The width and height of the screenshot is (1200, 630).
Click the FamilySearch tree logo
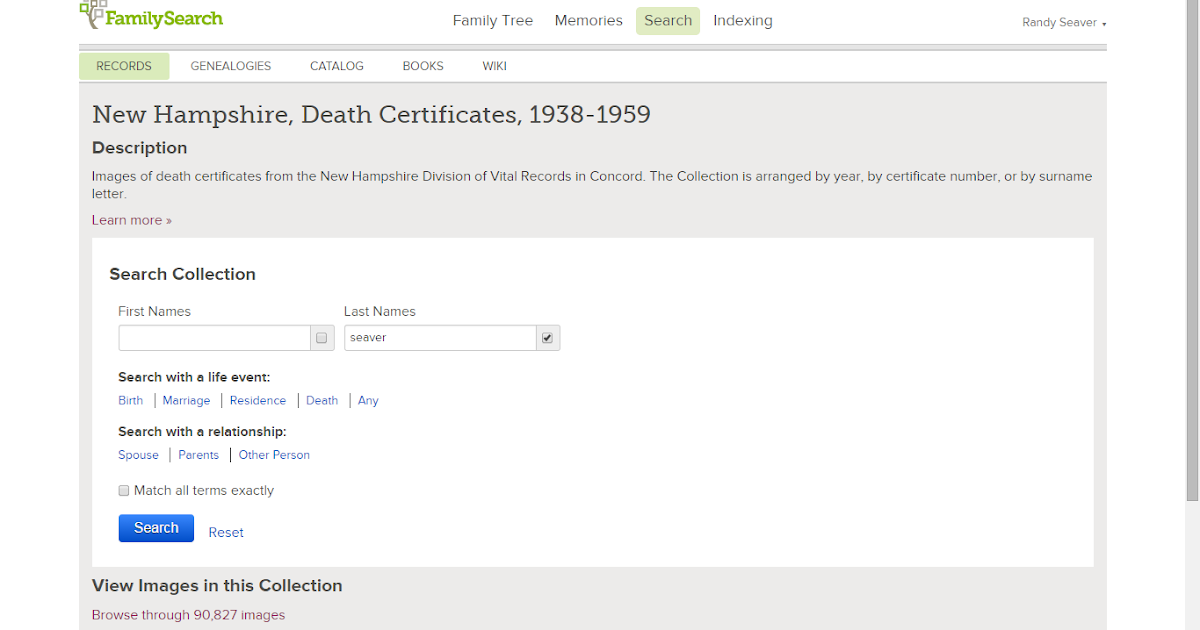click(x=93, y=14)
